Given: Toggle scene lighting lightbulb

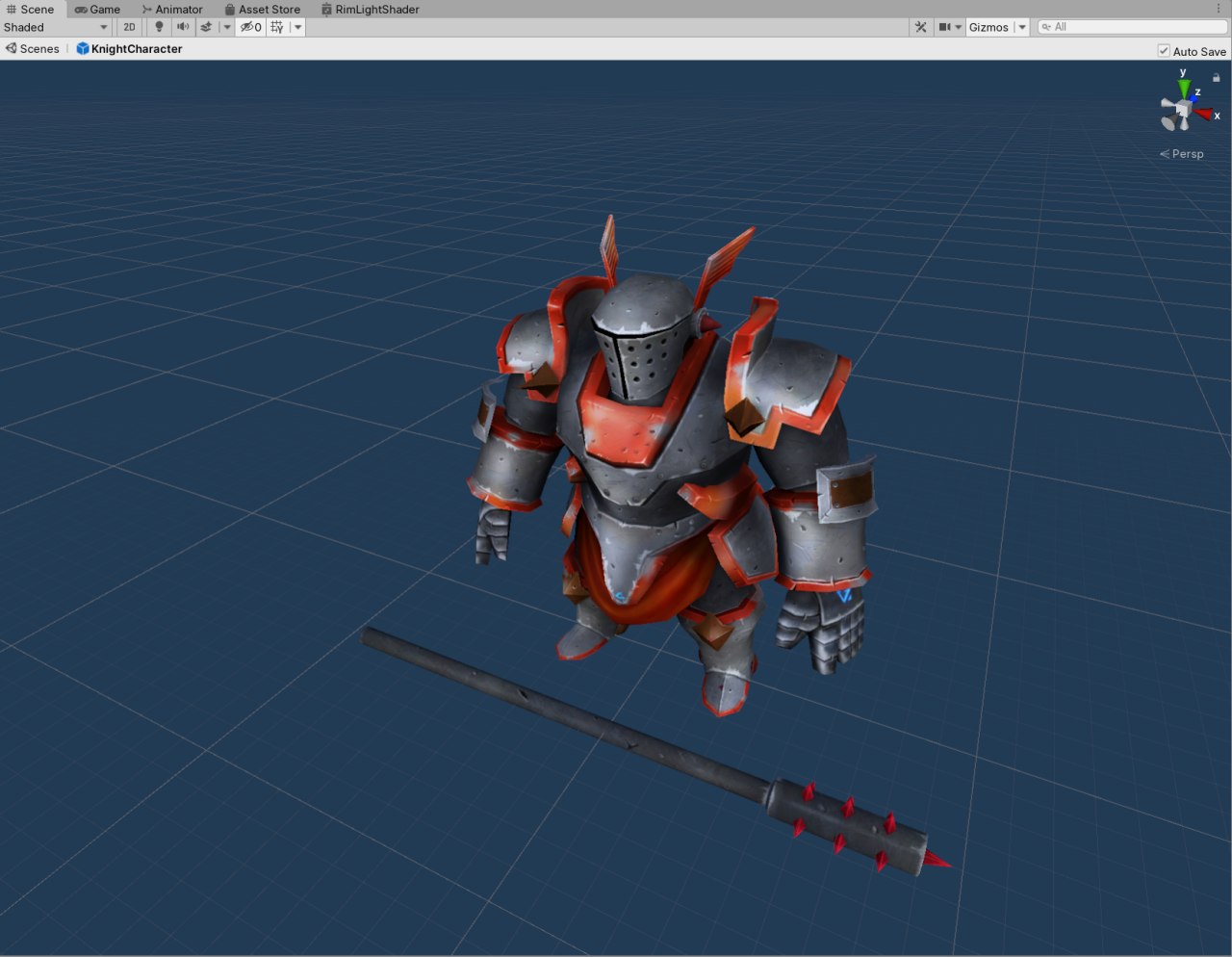Looking at the screenshot, I should 160,27.
